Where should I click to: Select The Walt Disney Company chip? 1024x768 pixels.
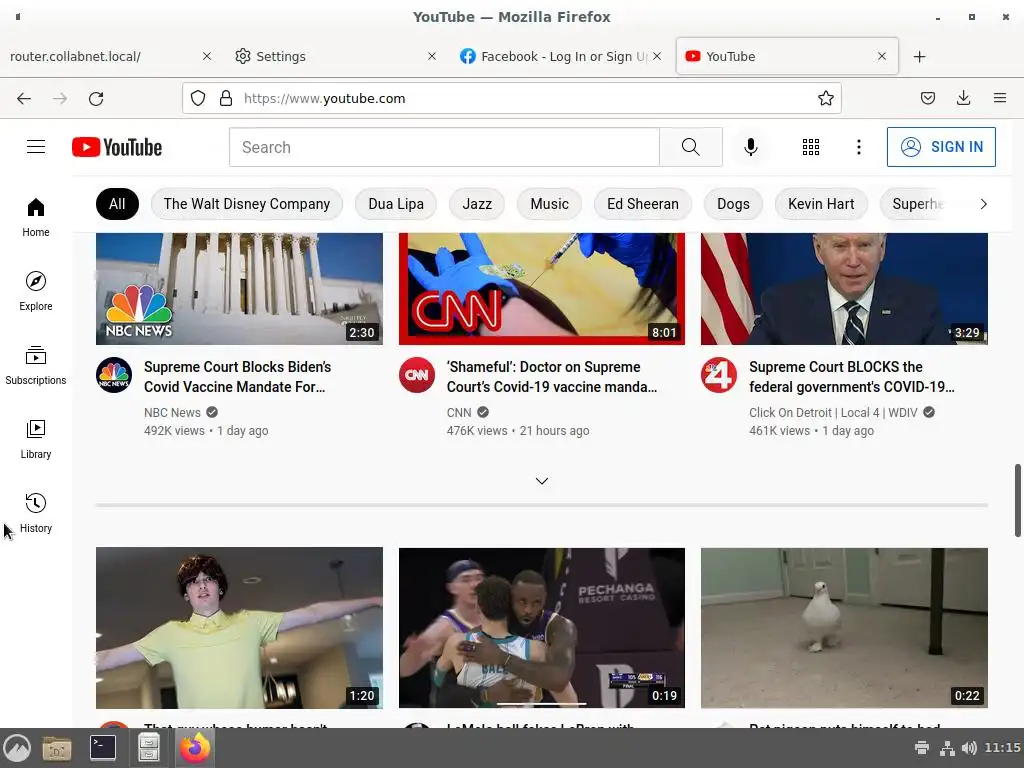[247, 204]
